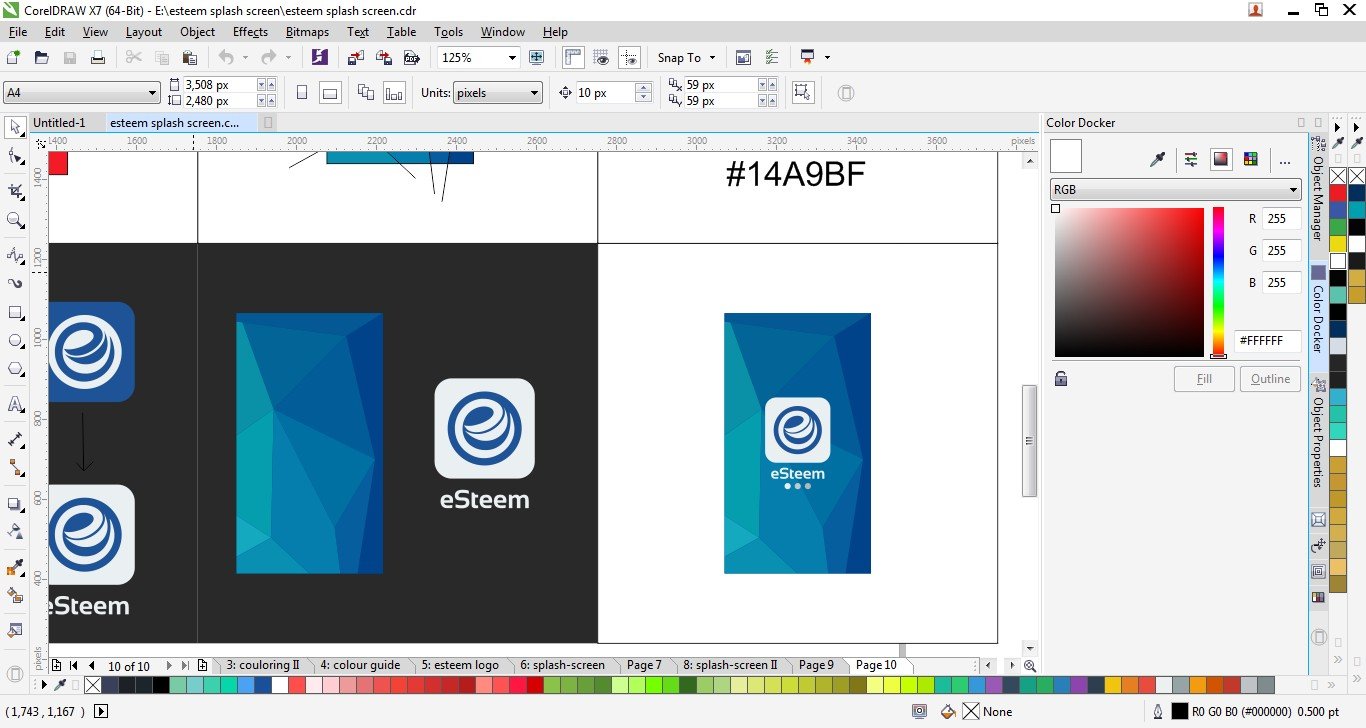Select the Pick tool in toolbox

15,127
